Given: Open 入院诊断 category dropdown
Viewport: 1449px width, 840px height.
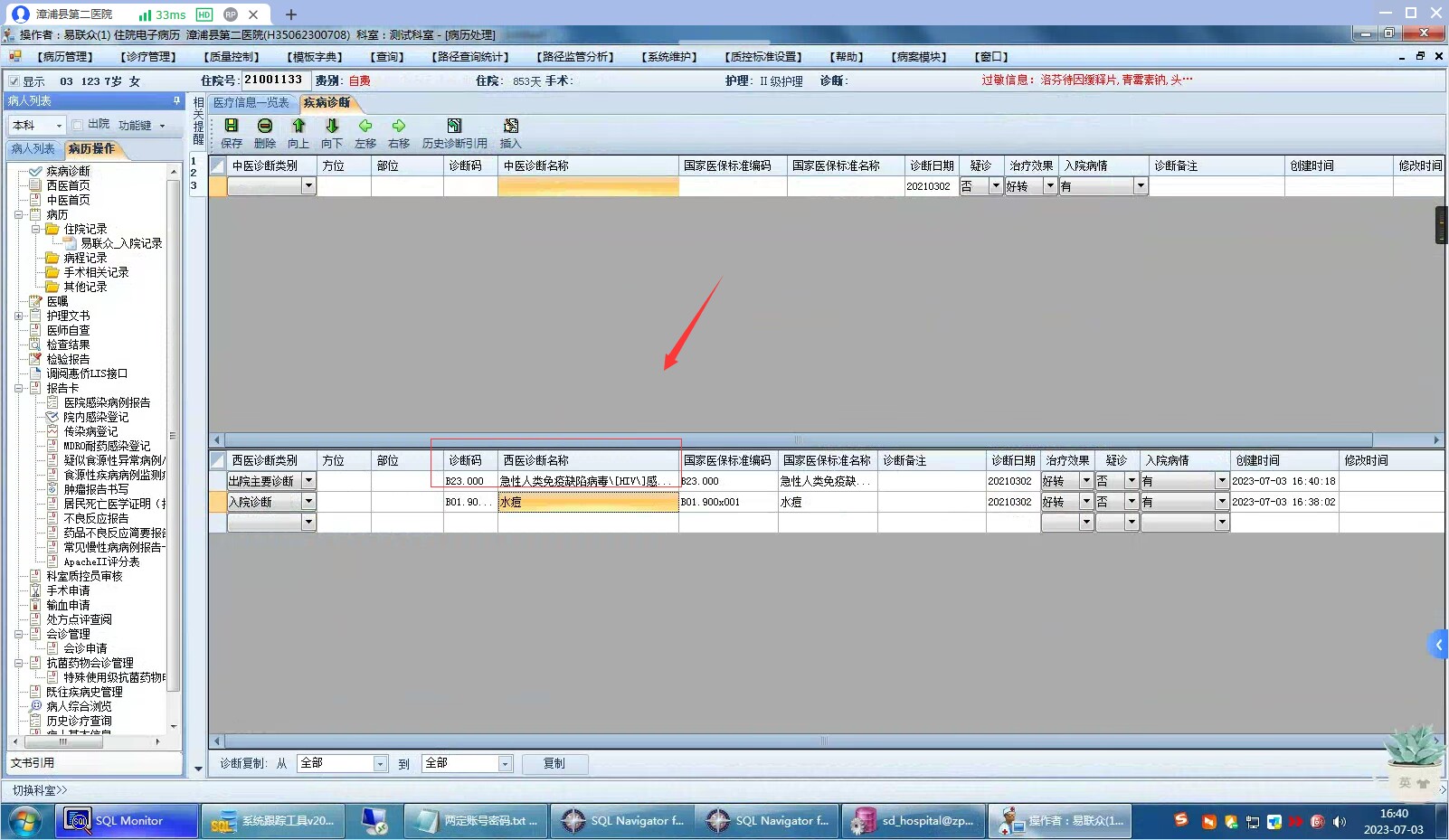Looking at the screenshot, I should [x=308, y=502].
